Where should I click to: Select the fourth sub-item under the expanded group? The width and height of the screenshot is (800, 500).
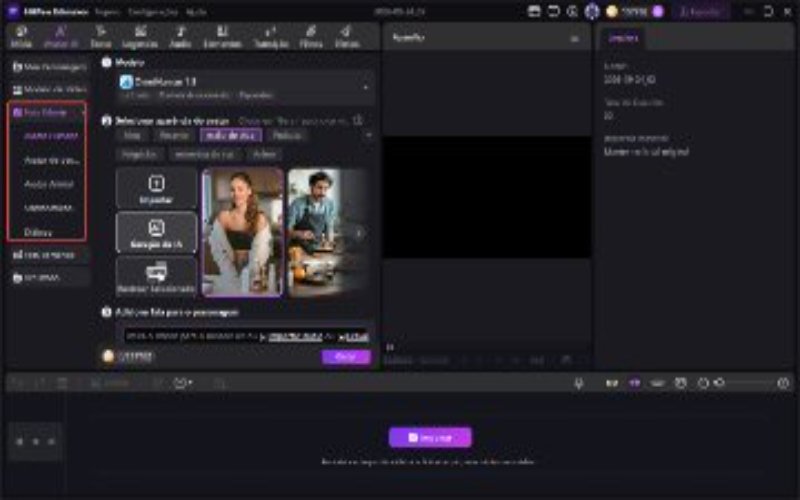point(48,208)
